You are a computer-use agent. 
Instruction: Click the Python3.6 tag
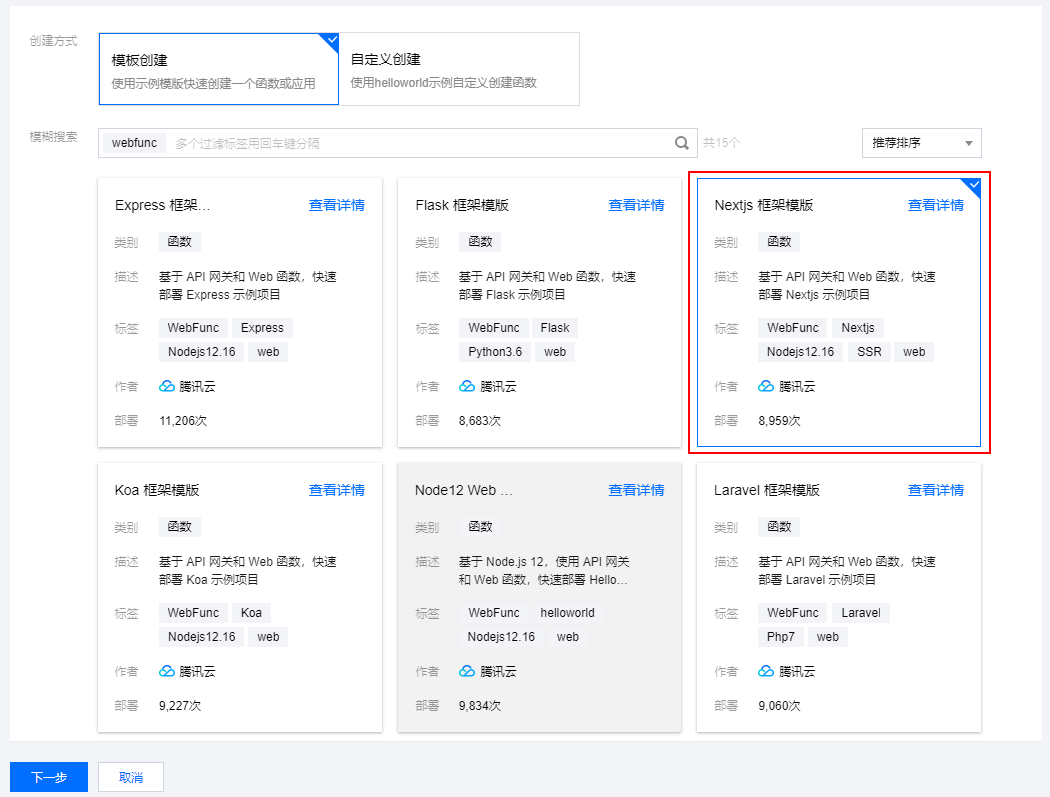[x=495, y=352]
